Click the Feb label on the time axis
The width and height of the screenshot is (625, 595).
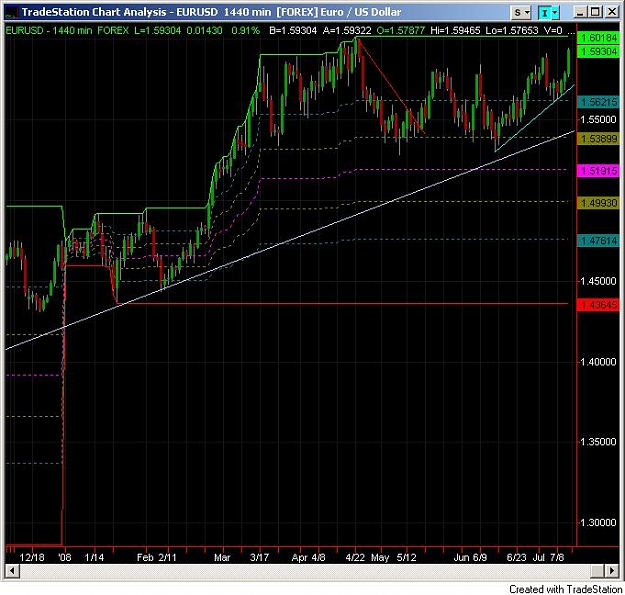coord(145,557)
